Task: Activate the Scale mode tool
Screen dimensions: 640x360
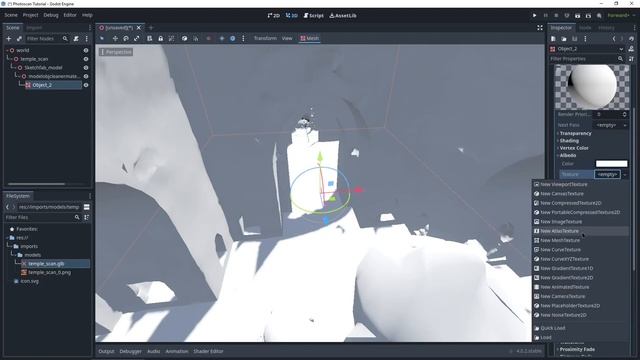Action: 136,38
